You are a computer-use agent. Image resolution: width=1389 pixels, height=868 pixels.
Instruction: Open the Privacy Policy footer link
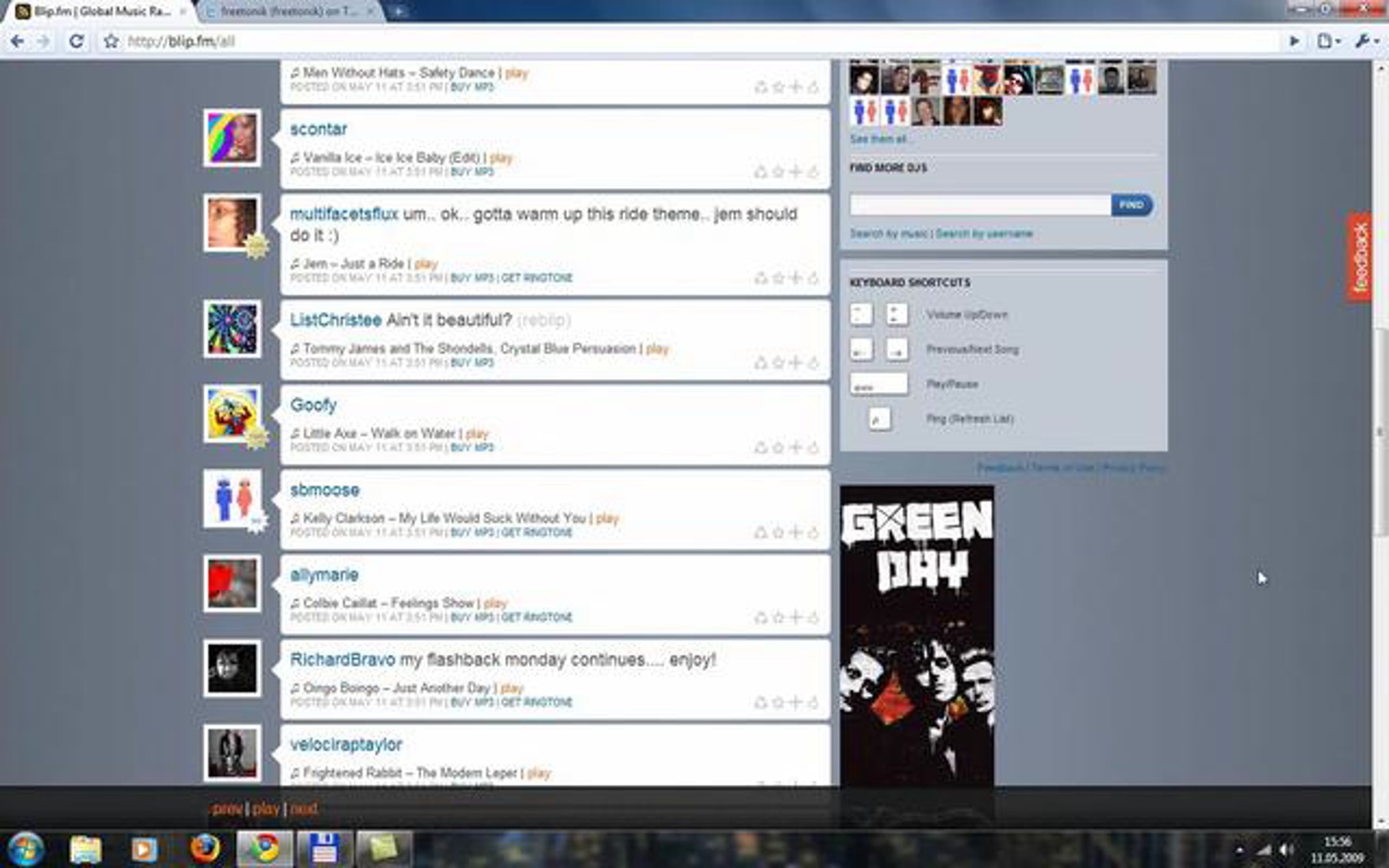click(x=1134, y=468)
